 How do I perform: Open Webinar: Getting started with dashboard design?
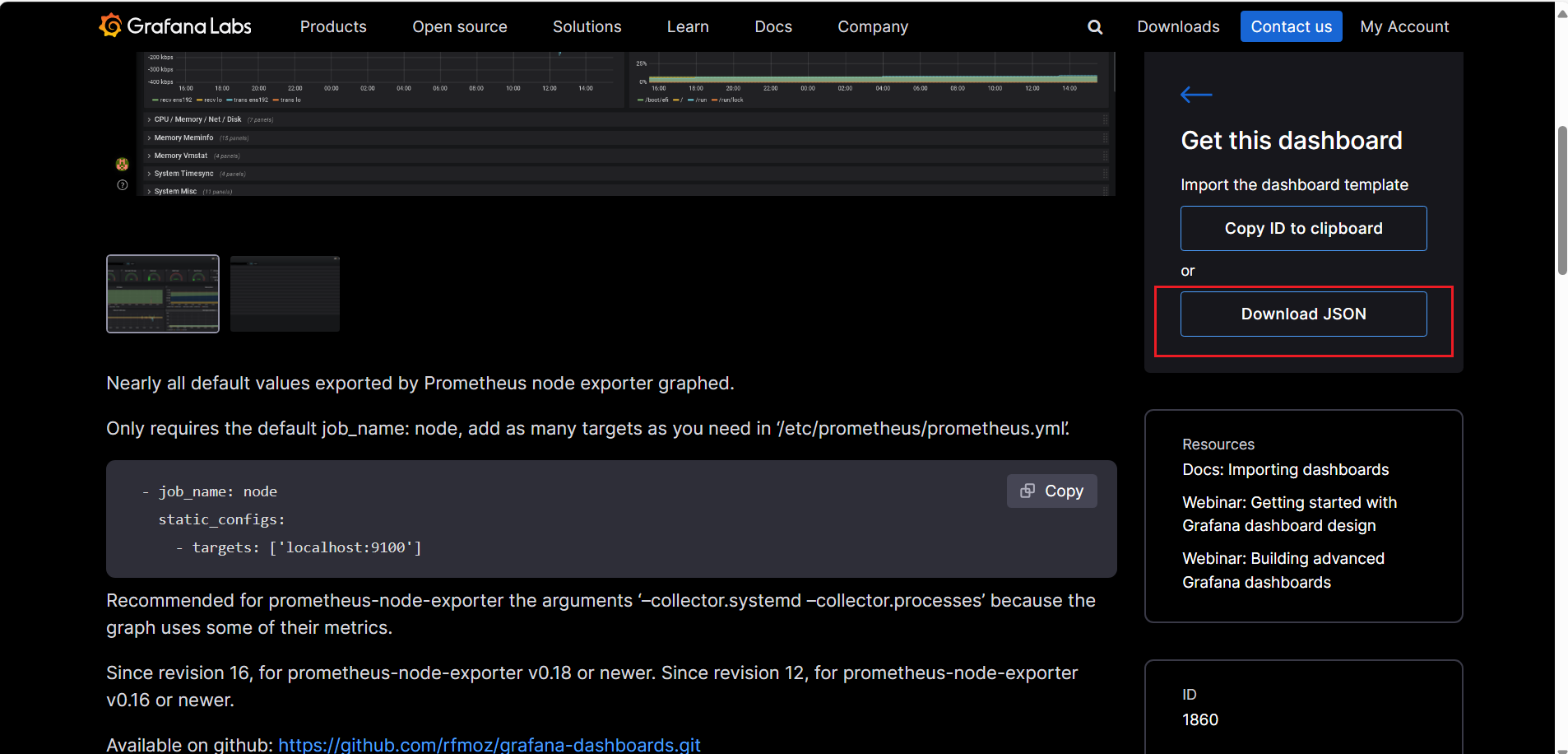(x=1289, y=514)
